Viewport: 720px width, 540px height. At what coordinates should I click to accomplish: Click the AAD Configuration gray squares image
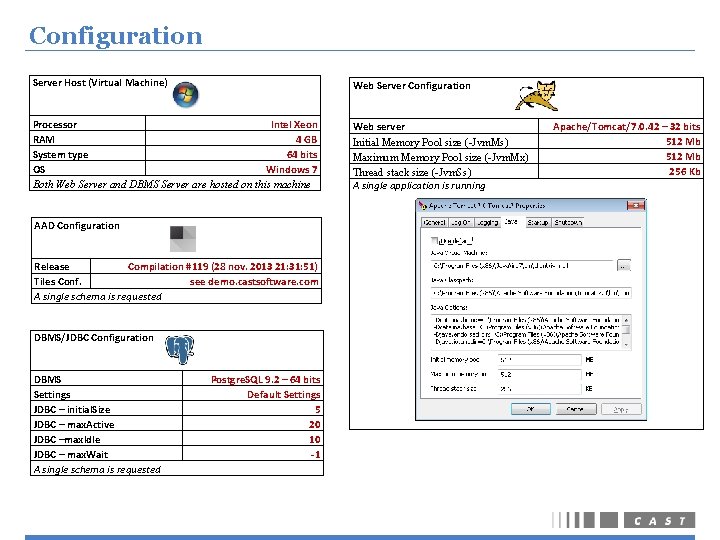[183, 239]
